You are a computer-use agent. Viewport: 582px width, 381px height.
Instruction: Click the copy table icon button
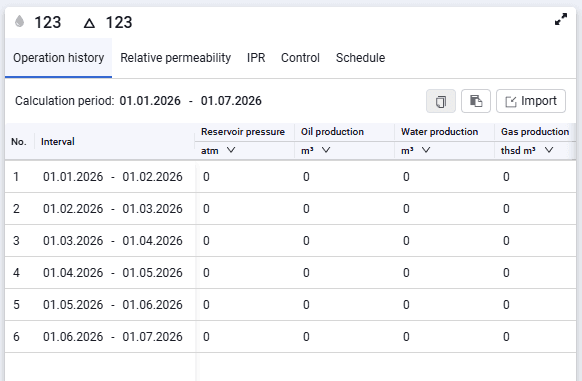click(441, 101)
